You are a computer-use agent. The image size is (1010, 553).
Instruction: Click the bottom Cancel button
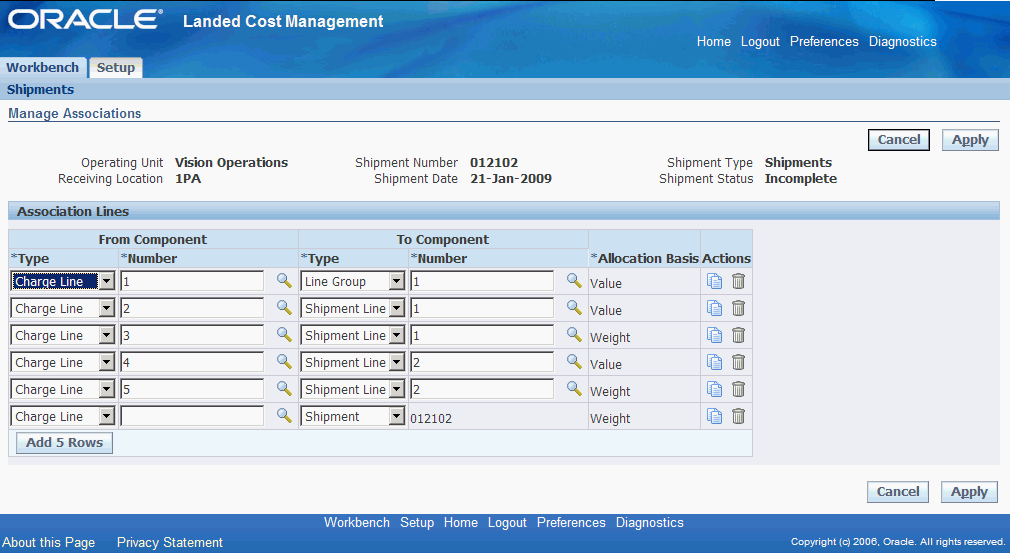pos(898,492)
